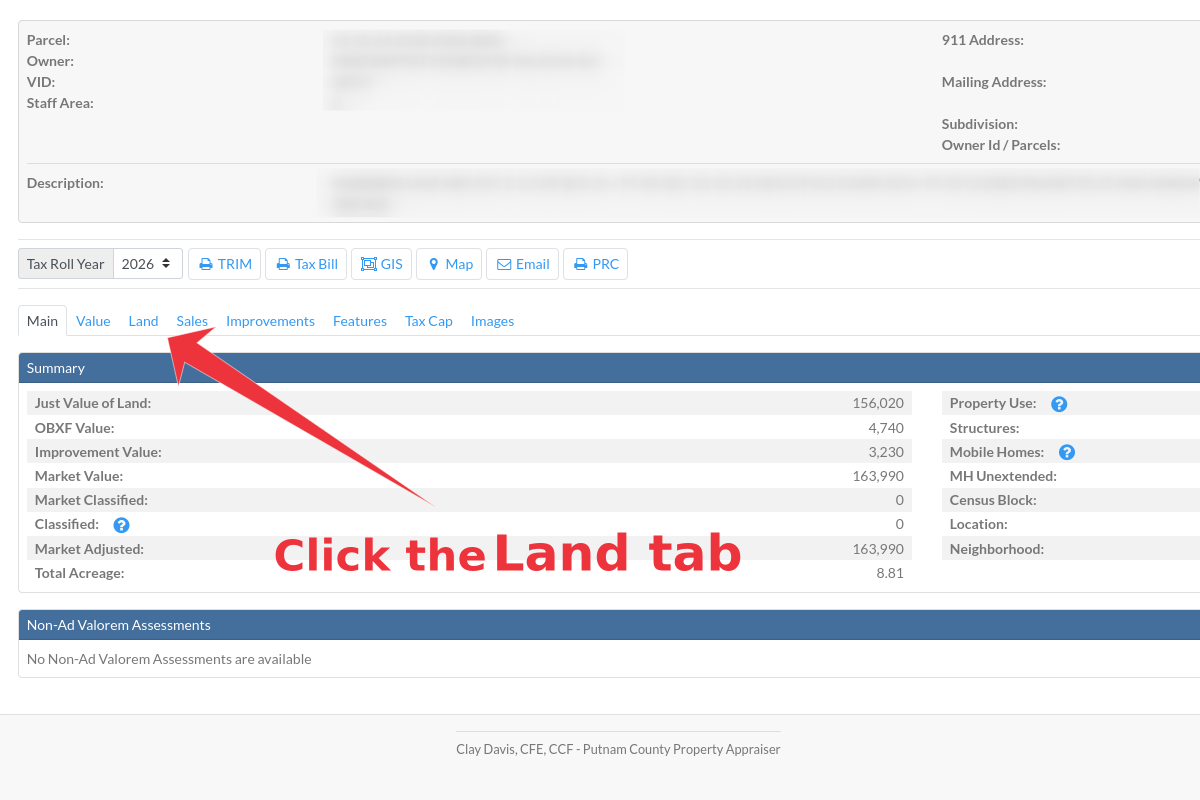Click the printer icon on the TRIM button
The image size is (1200, 800).
pos(205,263)
